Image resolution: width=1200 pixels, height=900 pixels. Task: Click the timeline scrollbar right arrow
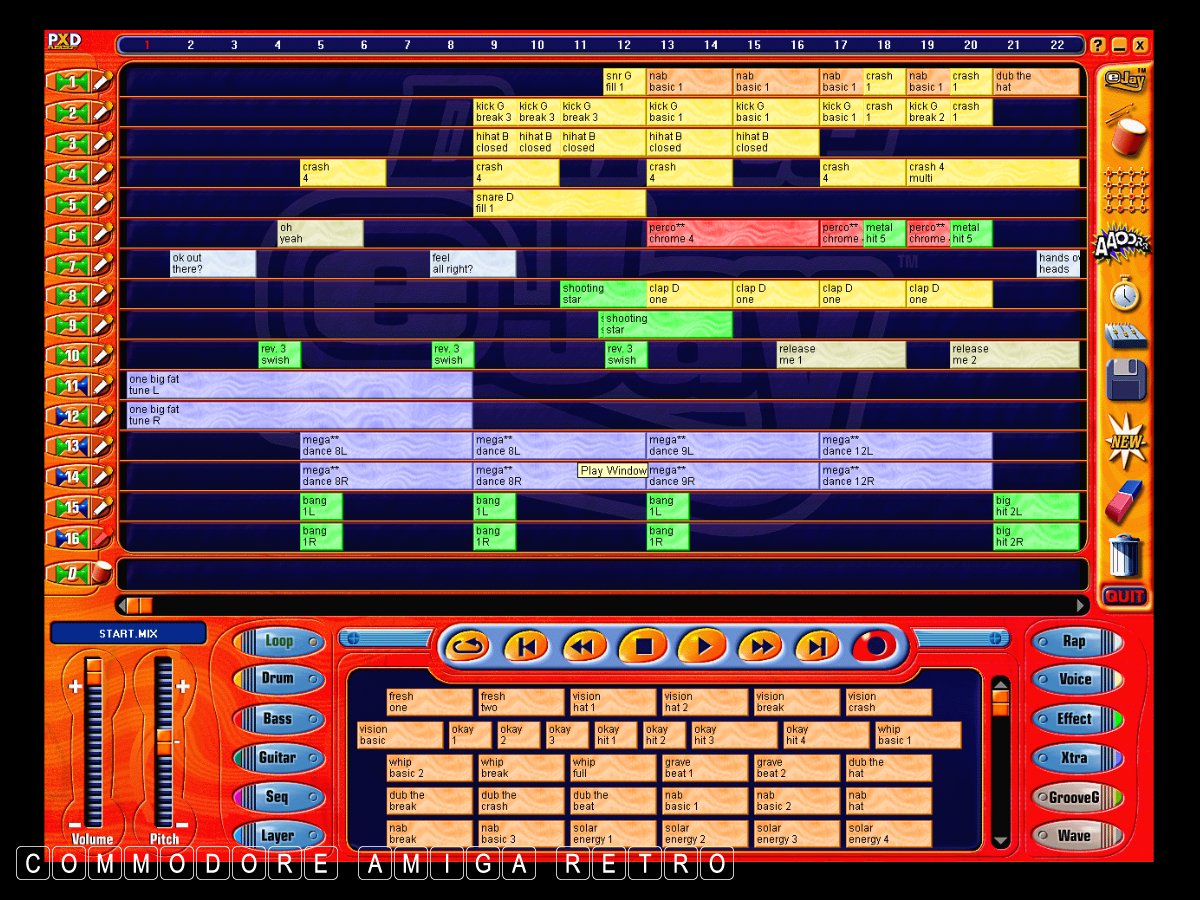(x=1081, y=605)
